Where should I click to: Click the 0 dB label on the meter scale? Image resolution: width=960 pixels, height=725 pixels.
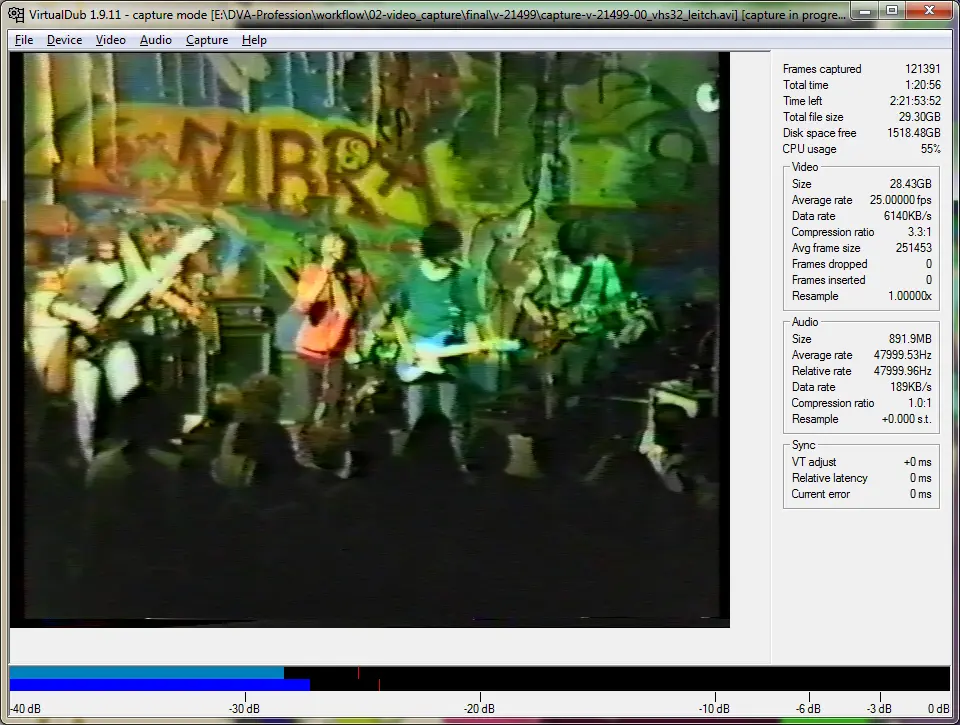tap(938, 709)
